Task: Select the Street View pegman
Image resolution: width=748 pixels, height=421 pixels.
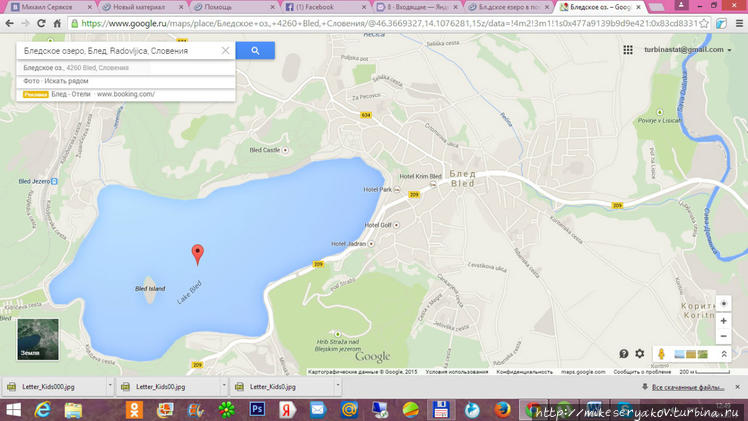Action: (661, 354)
